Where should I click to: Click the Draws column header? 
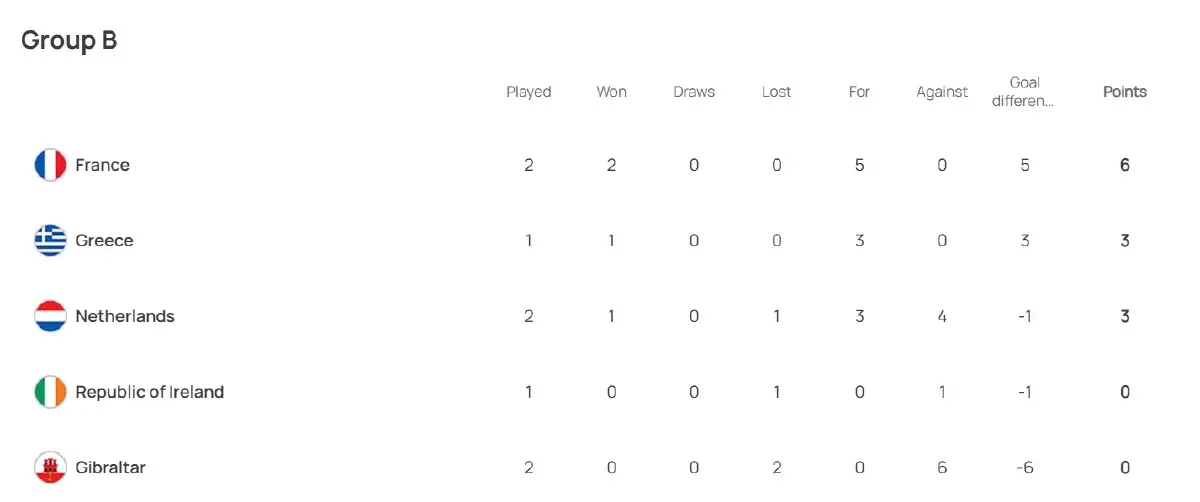(x=694, y=92)
